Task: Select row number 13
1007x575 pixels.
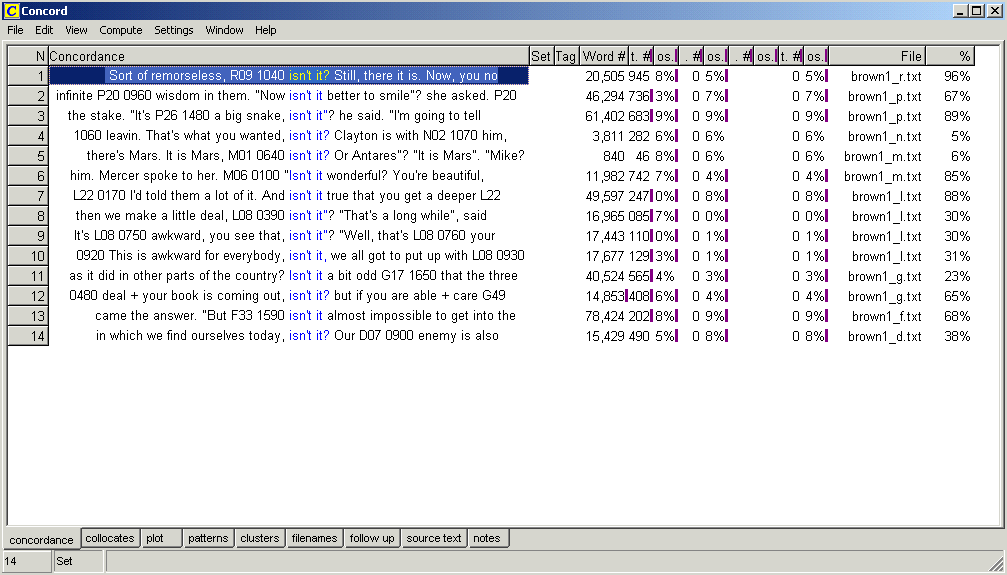Action: 28,315
